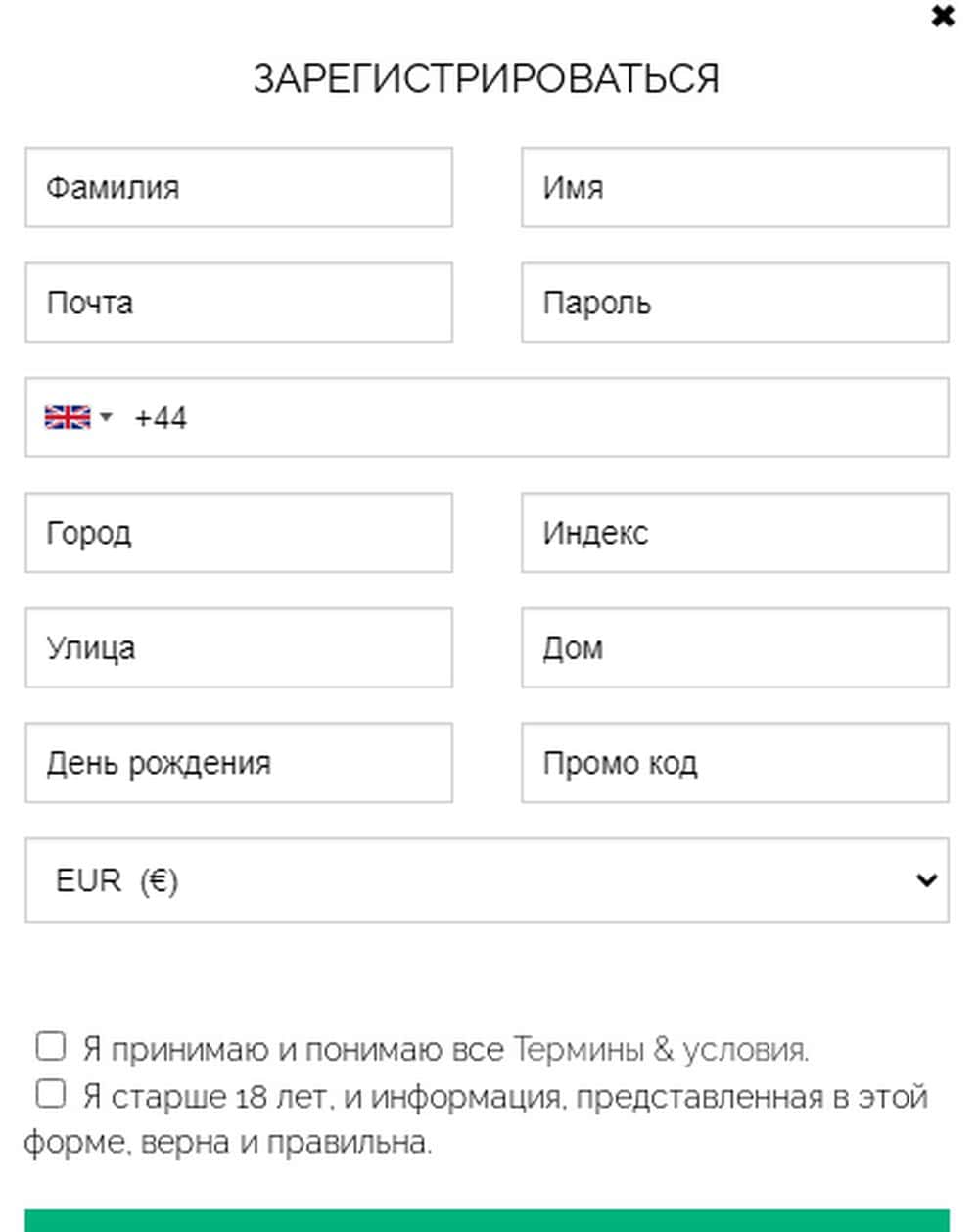Click into the Индекс postal field
Viewport: 979px width, 1232px height.
734,533
